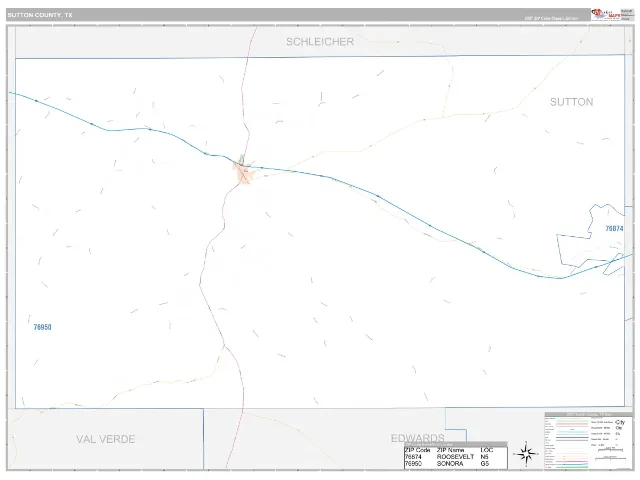
Task: Select 76950 in the ZIP index table
Action: (x=413, y=464)
